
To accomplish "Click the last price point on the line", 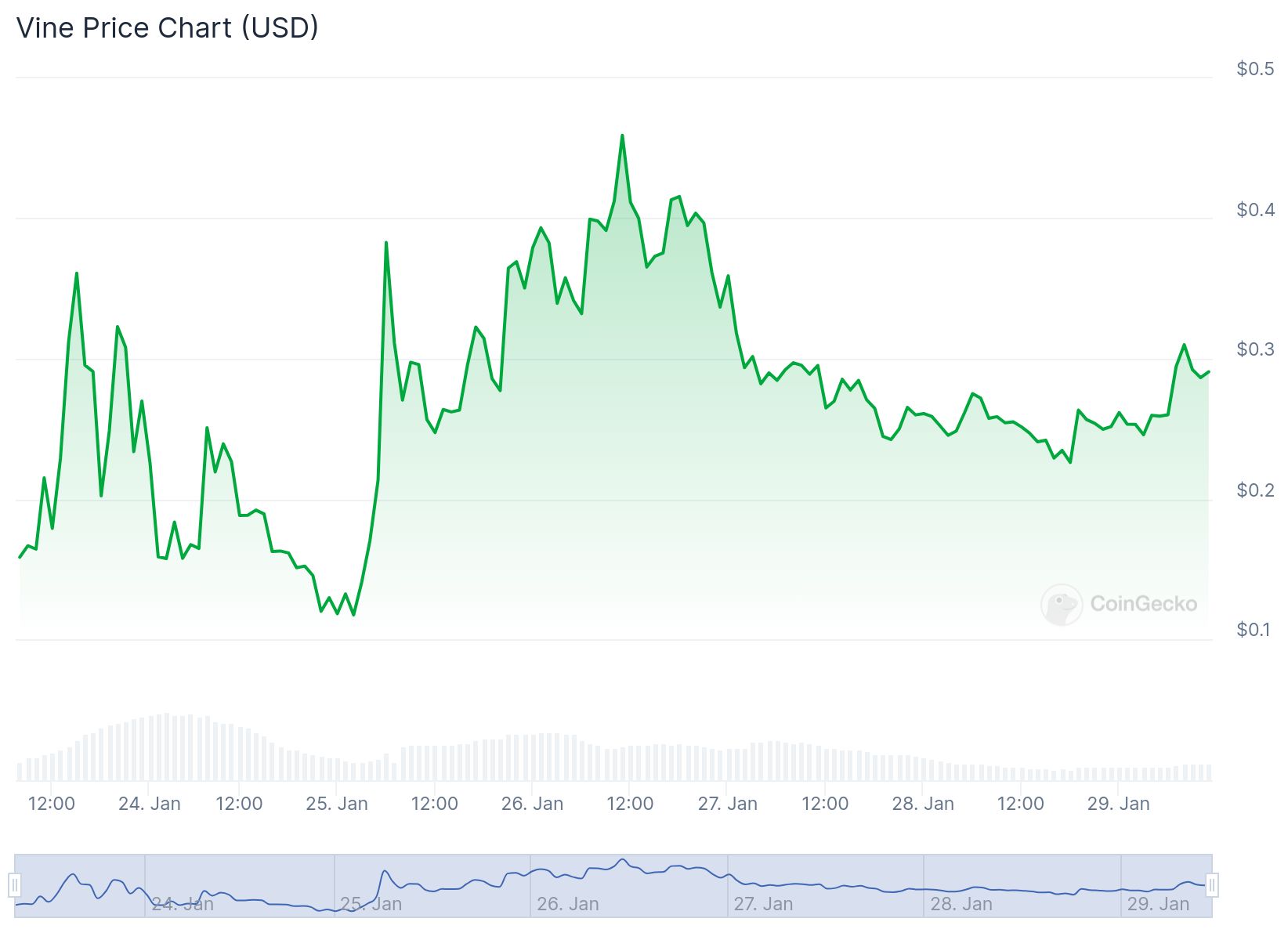I will point(1209,372).
